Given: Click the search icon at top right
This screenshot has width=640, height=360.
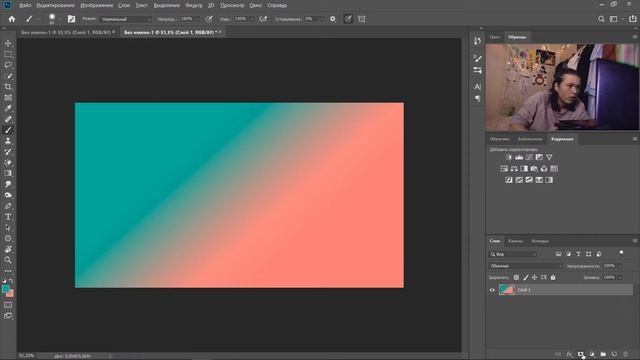Looking at the screenshot, I should click(x=601, y=19).
